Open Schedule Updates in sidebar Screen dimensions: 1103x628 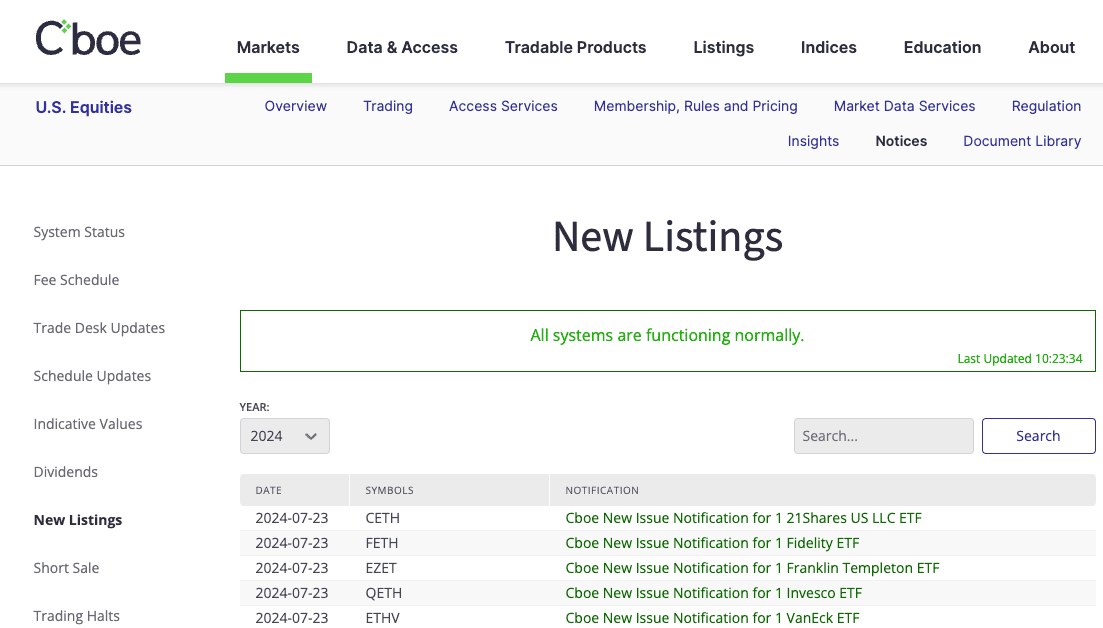click(92, 376)
